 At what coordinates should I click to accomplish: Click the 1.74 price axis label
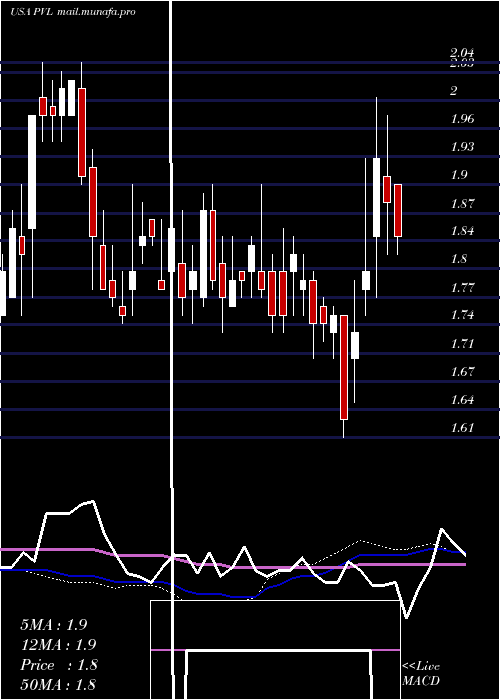462,315
